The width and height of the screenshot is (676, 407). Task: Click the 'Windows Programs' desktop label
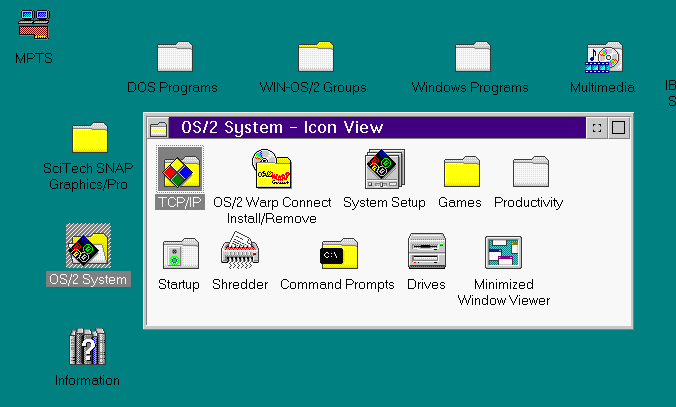(x=470, y=88)
